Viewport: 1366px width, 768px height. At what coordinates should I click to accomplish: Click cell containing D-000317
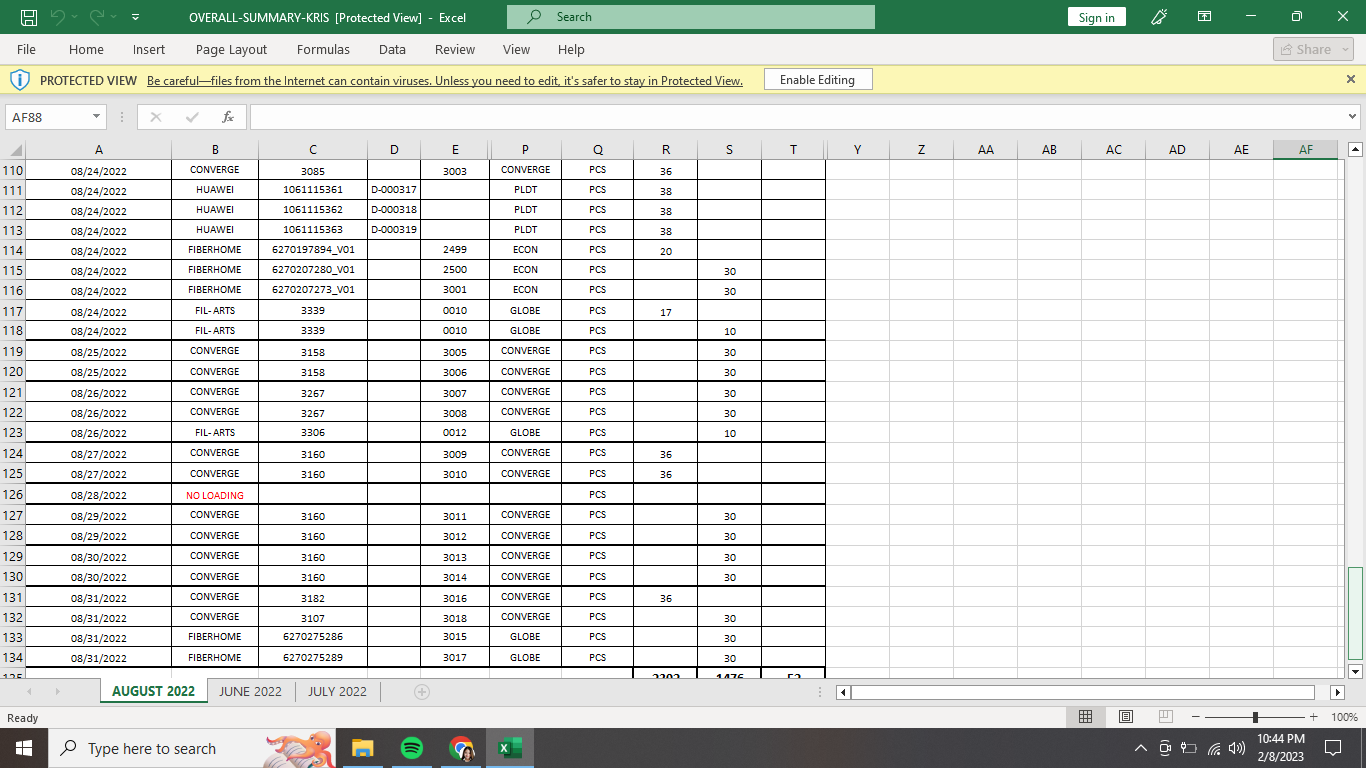click(x=394, y=189)
